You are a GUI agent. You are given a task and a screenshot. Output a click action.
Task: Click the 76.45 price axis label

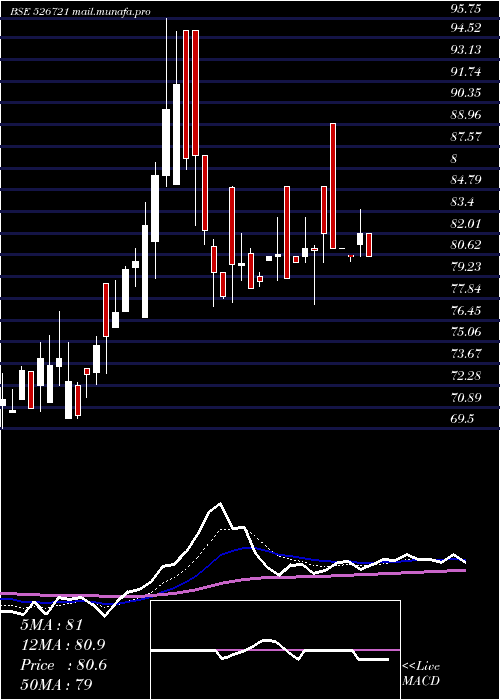tap(466, 310)
